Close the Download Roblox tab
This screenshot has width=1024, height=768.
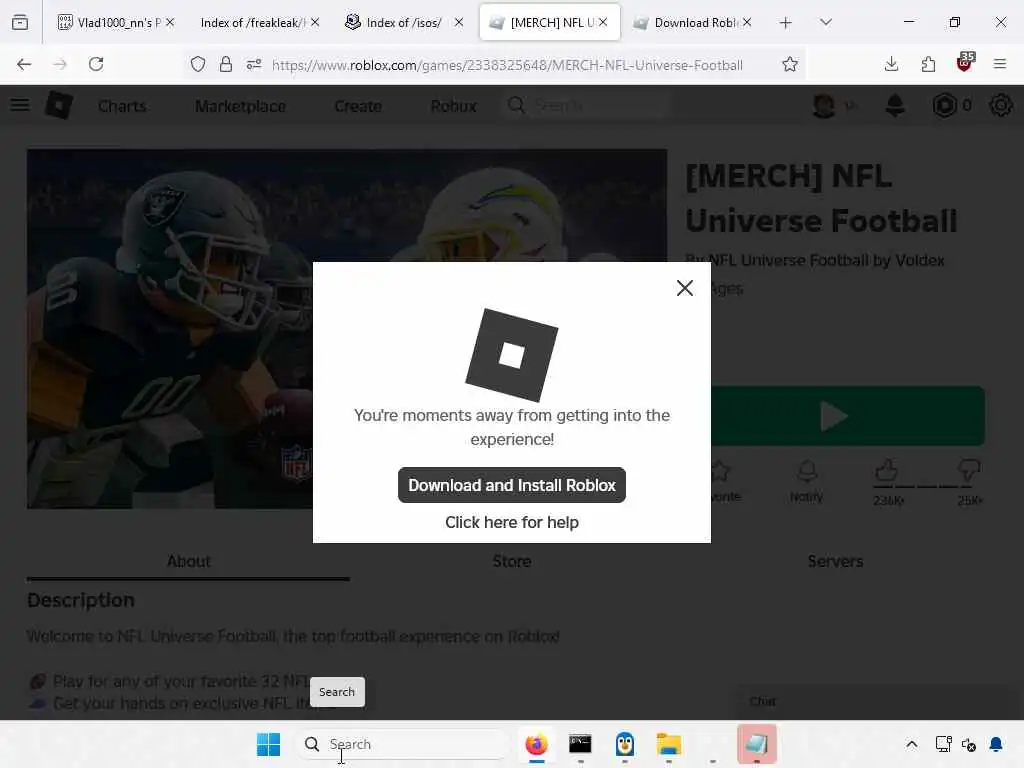point(747,23)
